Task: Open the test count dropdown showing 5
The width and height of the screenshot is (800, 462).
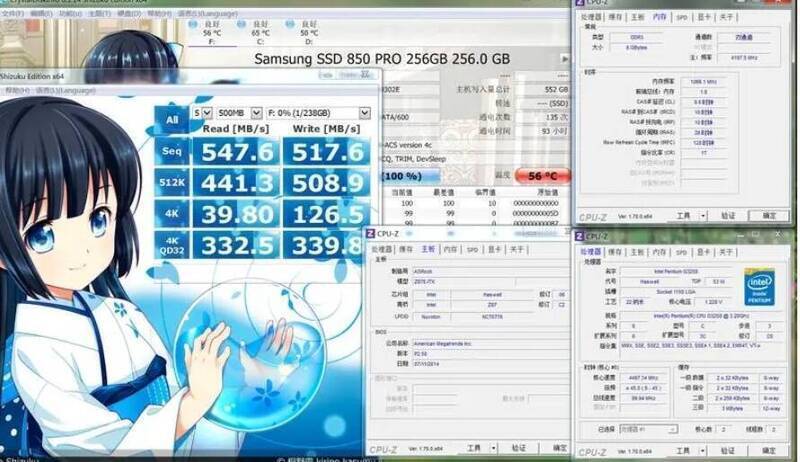Action: tap(203, 113)
